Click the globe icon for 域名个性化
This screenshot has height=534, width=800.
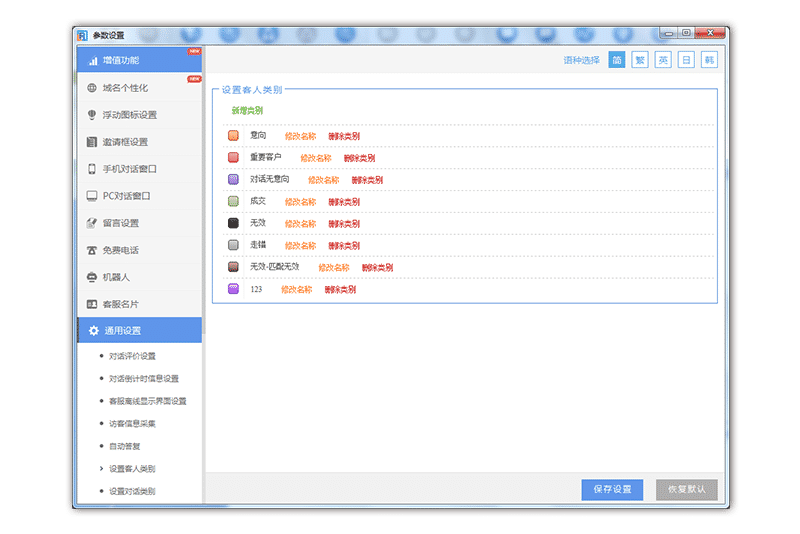(93, 88)
